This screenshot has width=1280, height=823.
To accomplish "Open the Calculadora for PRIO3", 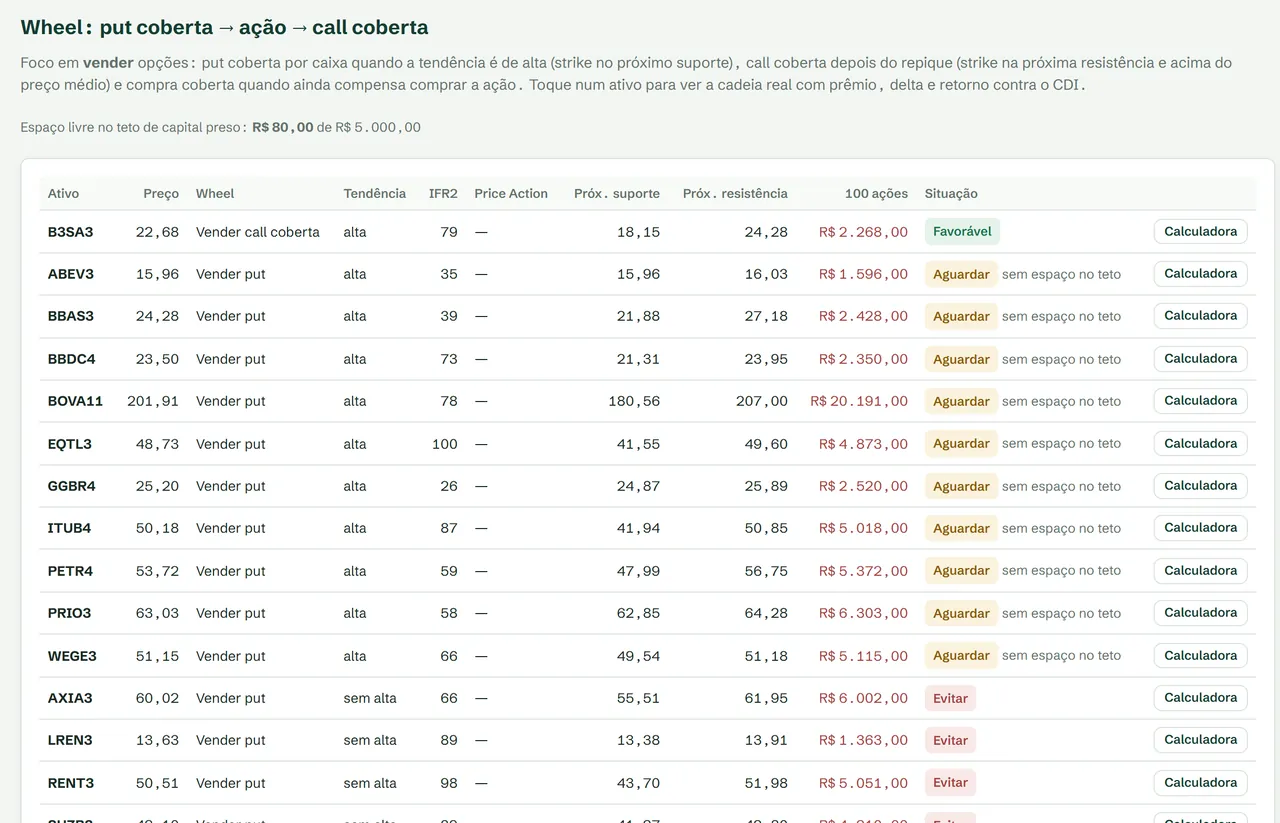I will [x=1200, y=613].
